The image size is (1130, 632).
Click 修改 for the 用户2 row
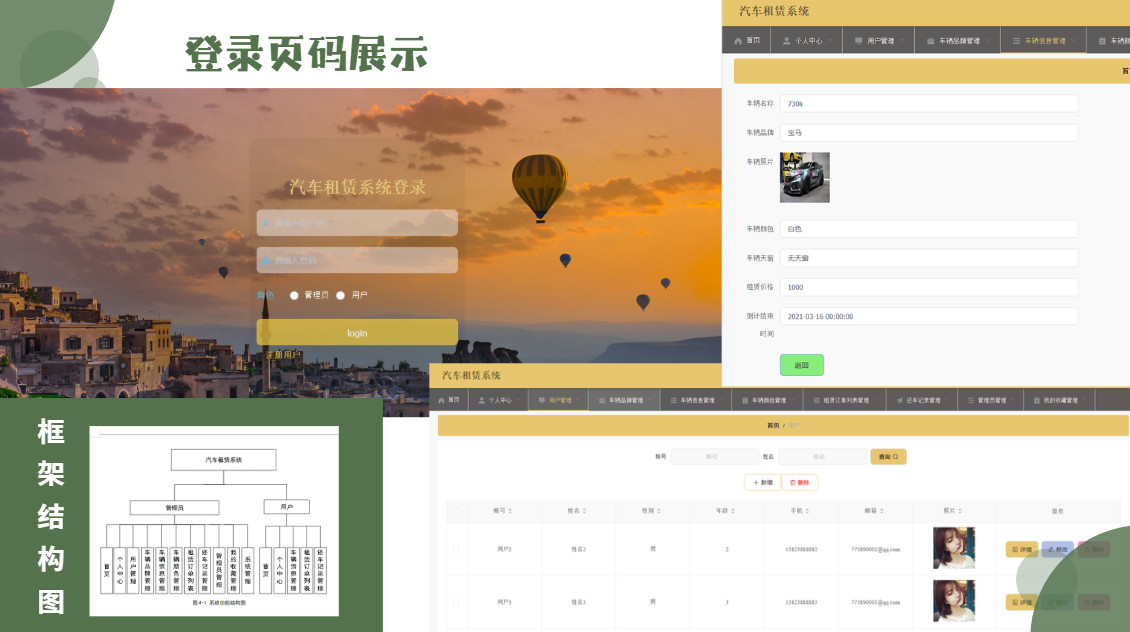[x=1057, y=549]
